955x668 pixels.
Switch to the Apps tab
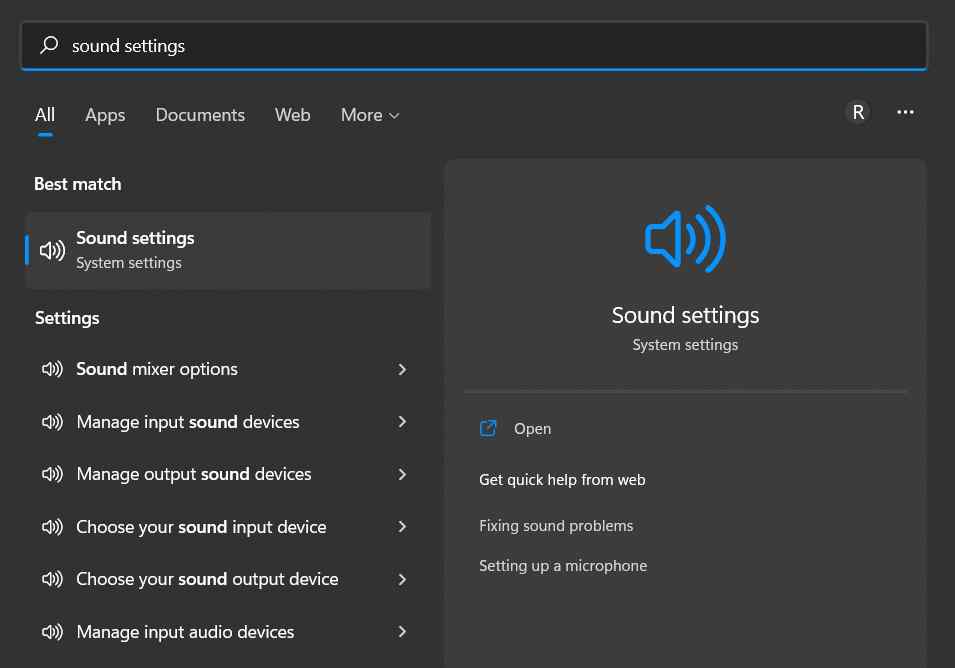pos(105,115)
